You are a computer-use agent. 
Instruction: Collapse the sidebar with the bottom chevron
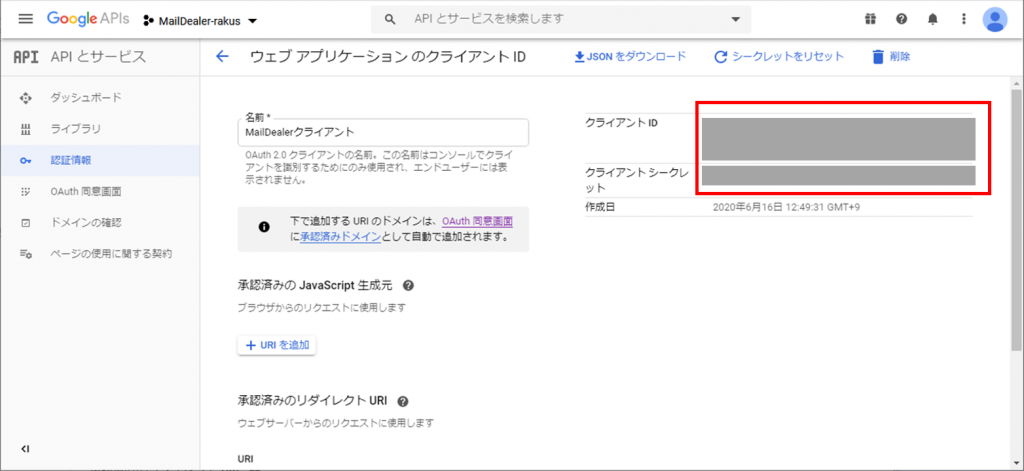25,449
